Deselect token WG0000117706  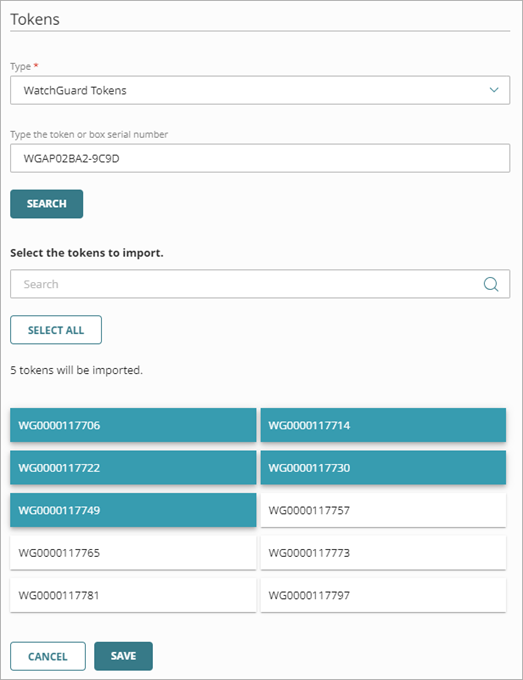tap(133, 425)
